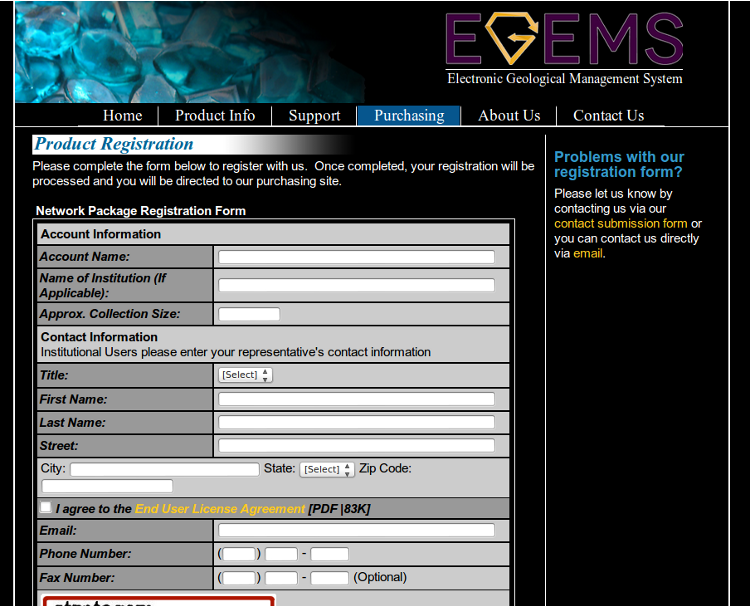Viewport: 750px width, 606px height.
Task: Open the Home menu item
Action: pos(122,116)
